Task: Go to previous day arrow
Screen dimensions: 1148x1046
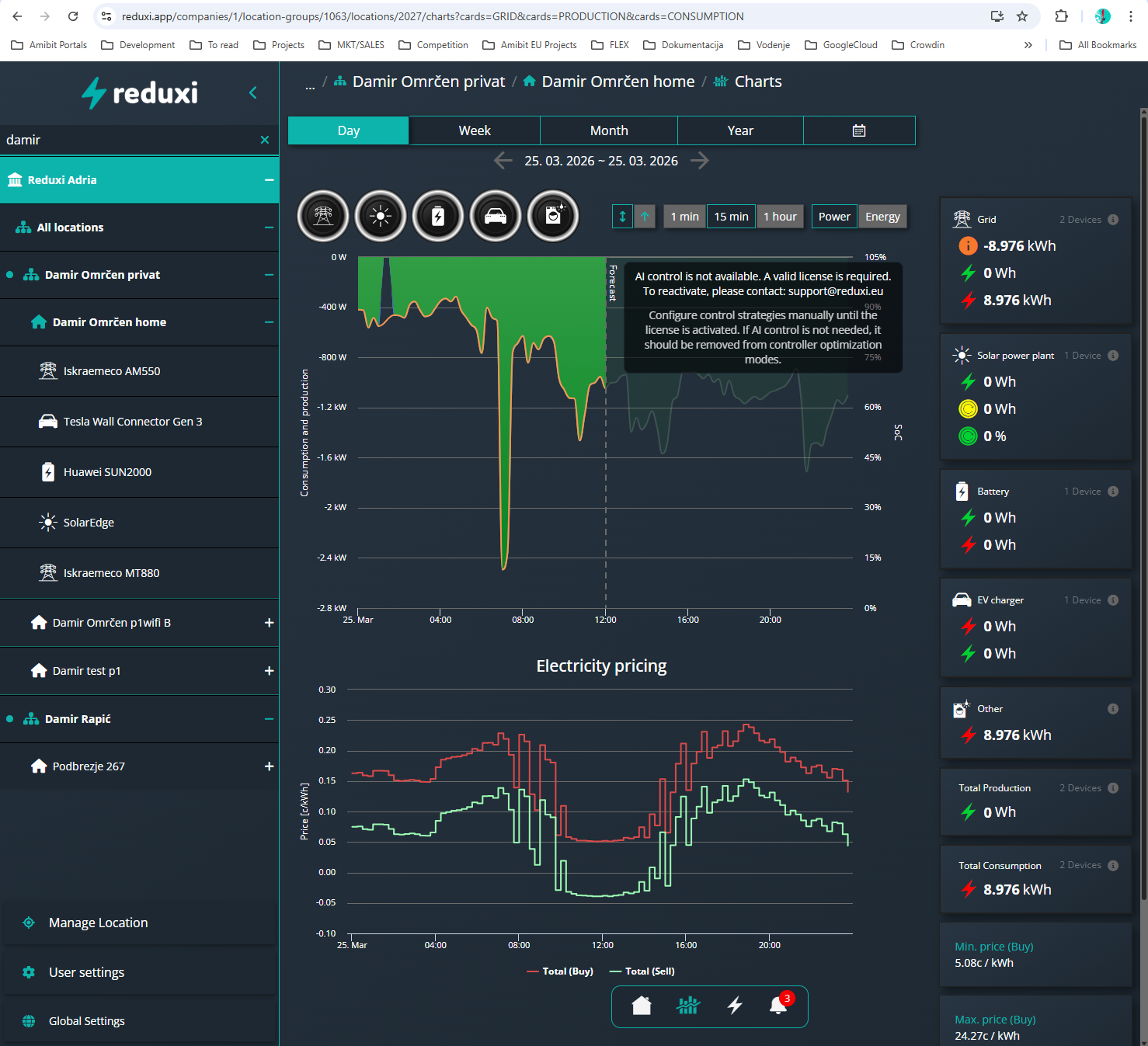Action: coord(503,161)
